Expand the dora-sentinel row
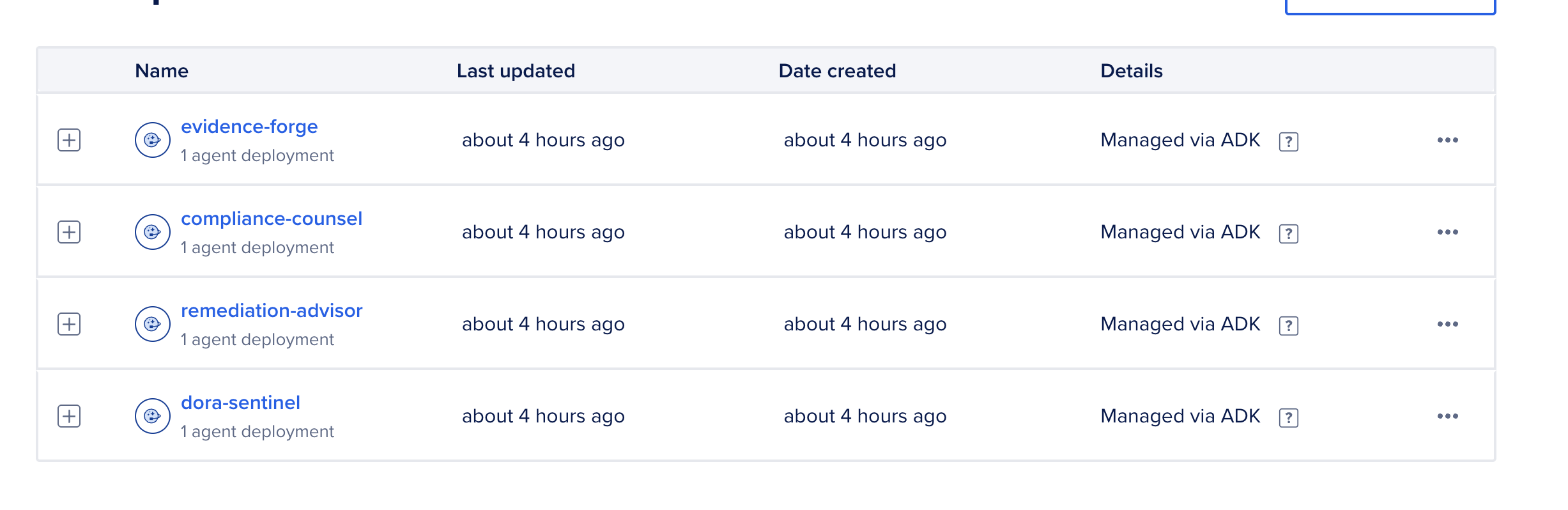This screenshot has width=1568, height=510. (x=69, y=416)
